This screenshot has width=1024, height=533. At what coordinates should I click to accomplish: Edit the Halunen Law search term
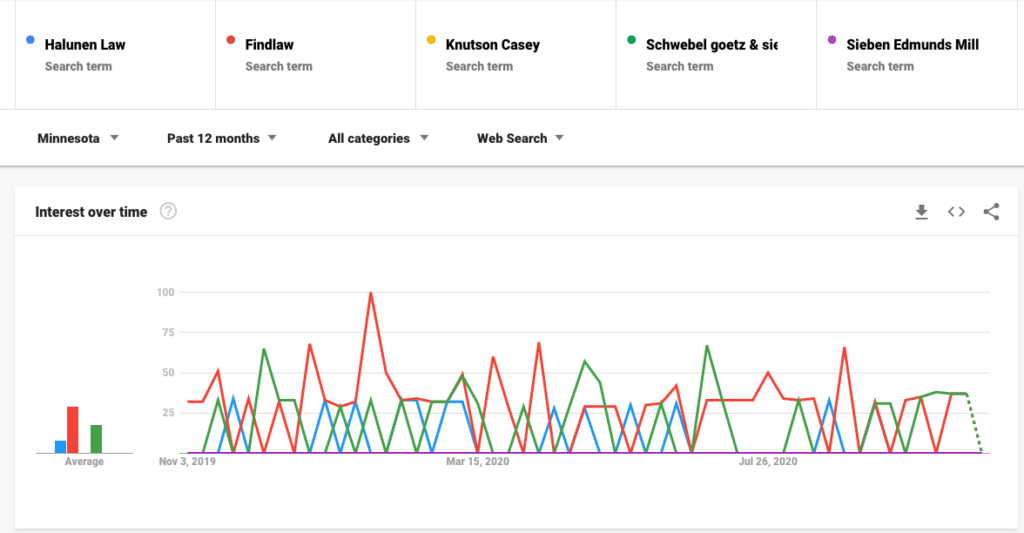pos(85,45)
